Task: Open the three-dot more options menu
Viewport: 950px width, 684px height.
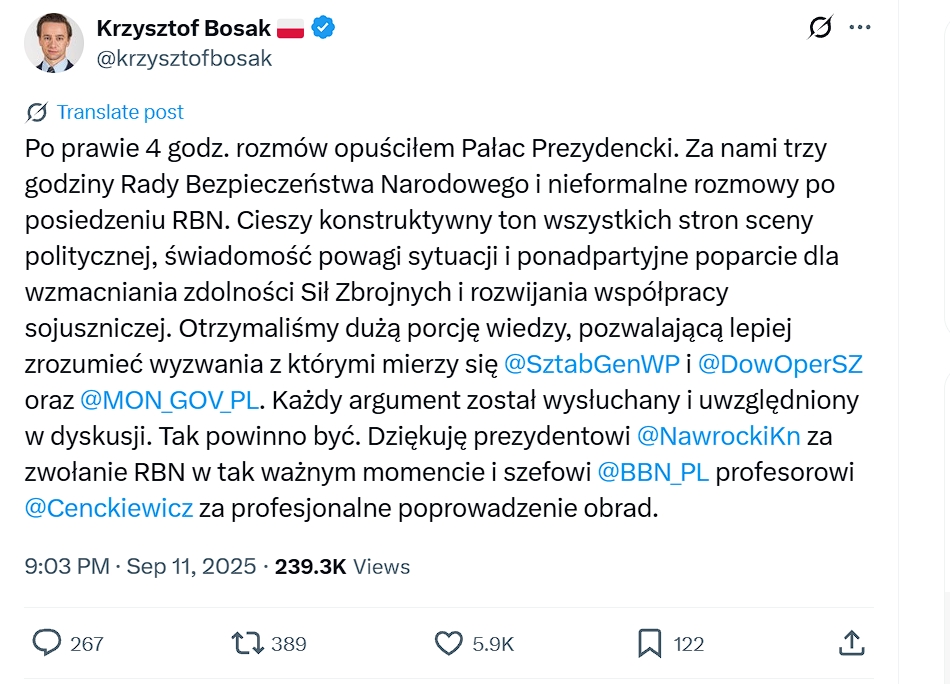Action: click(x=859, y=29)
